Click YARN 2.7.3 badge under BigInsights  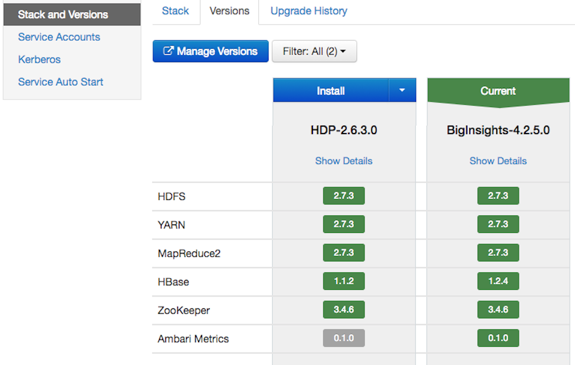coord(498,224)
